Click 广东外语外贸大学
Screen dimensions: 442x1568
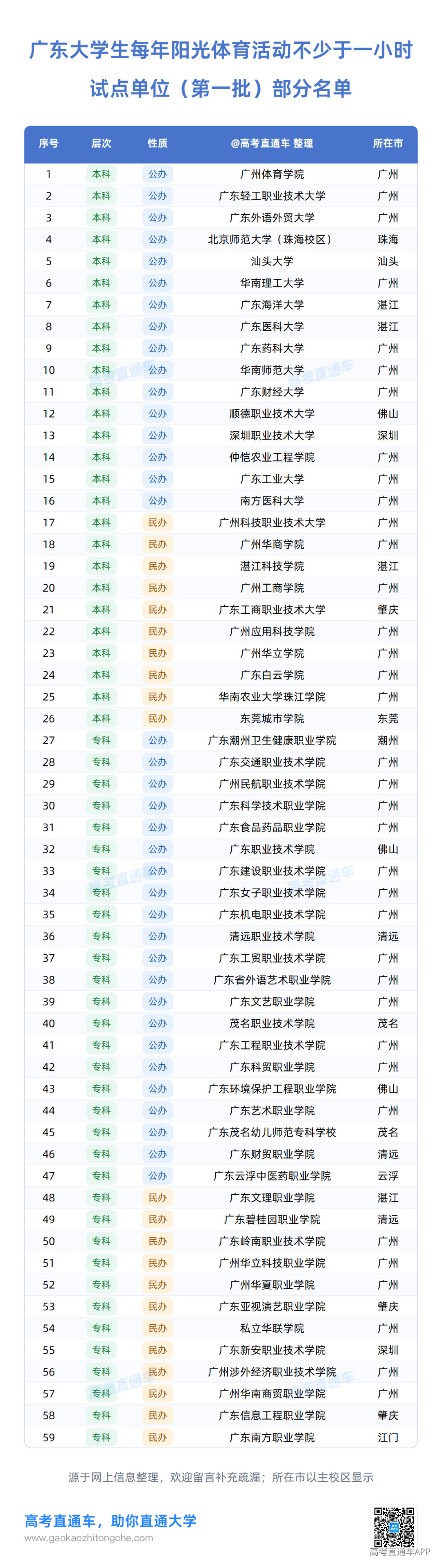[272, 217]
